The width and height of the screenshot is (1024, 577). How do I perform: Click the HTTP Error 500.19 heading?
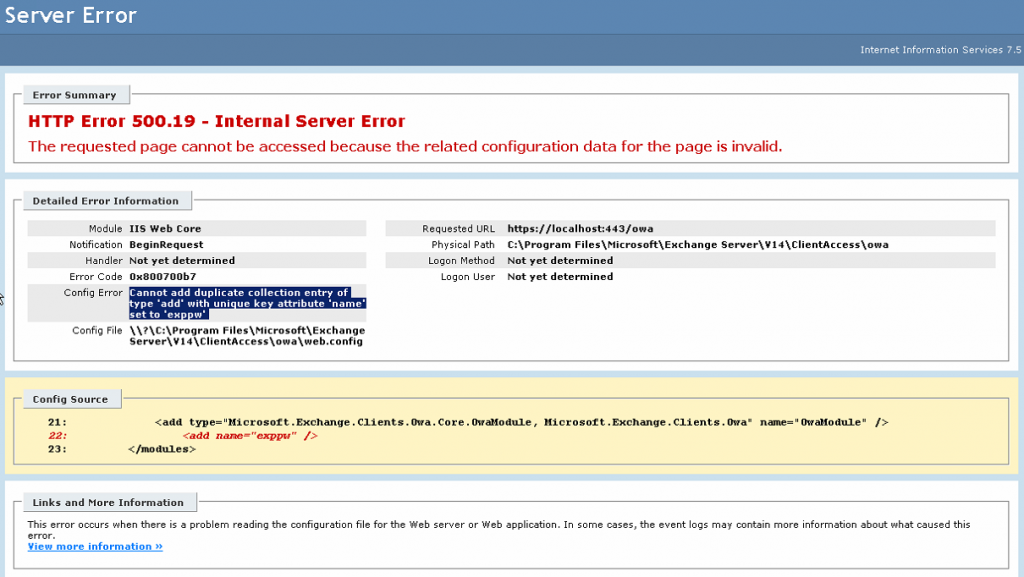(x=216, y=120)
